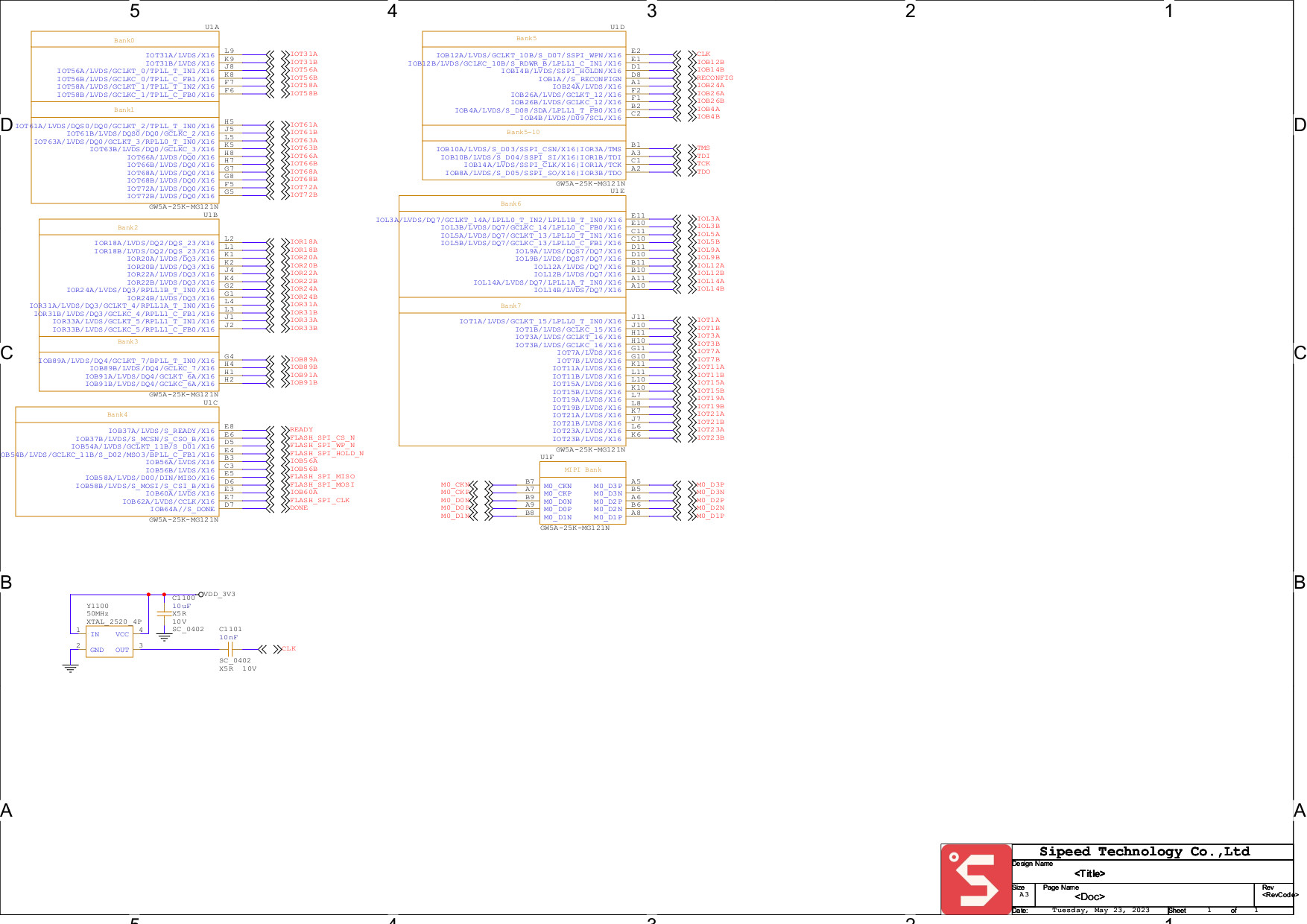Select the Y1100 crystal oscillator symbol
Screen dimensions: 1307x924
[x=110, y=642]
